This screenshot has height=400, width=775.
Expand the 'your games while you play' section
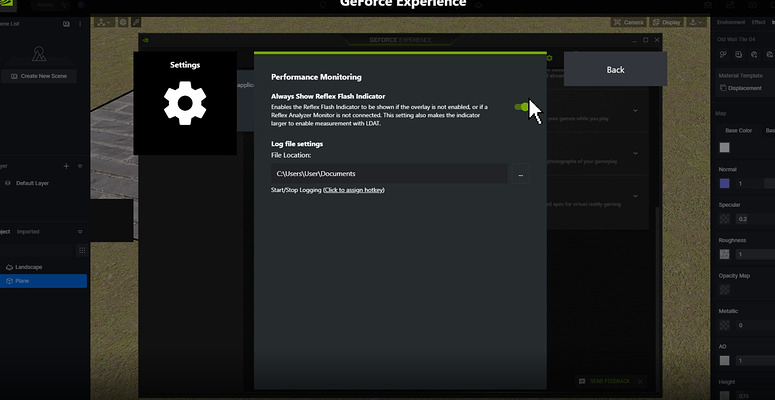635,110
